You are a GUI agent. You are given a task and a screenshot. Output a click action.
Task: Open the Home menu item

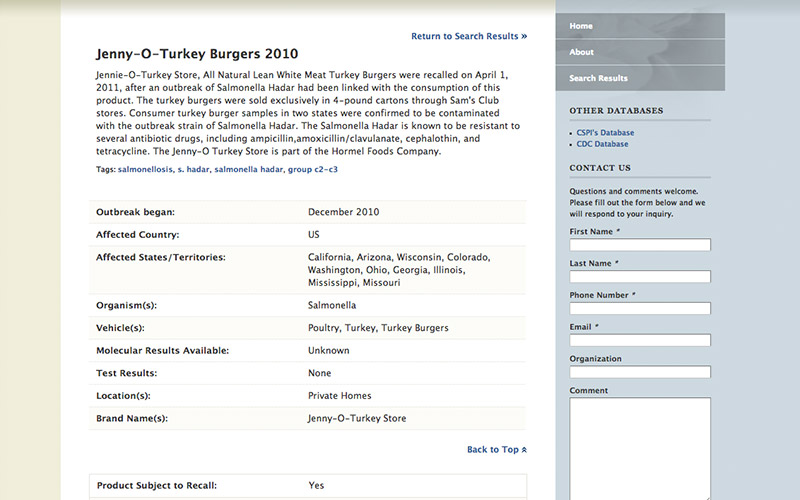(581, 26)
